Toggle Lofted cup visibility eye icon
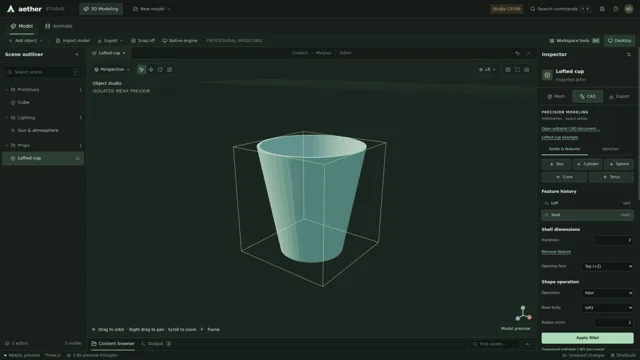This screenshot has height=360, width=640. coord(78,158)
